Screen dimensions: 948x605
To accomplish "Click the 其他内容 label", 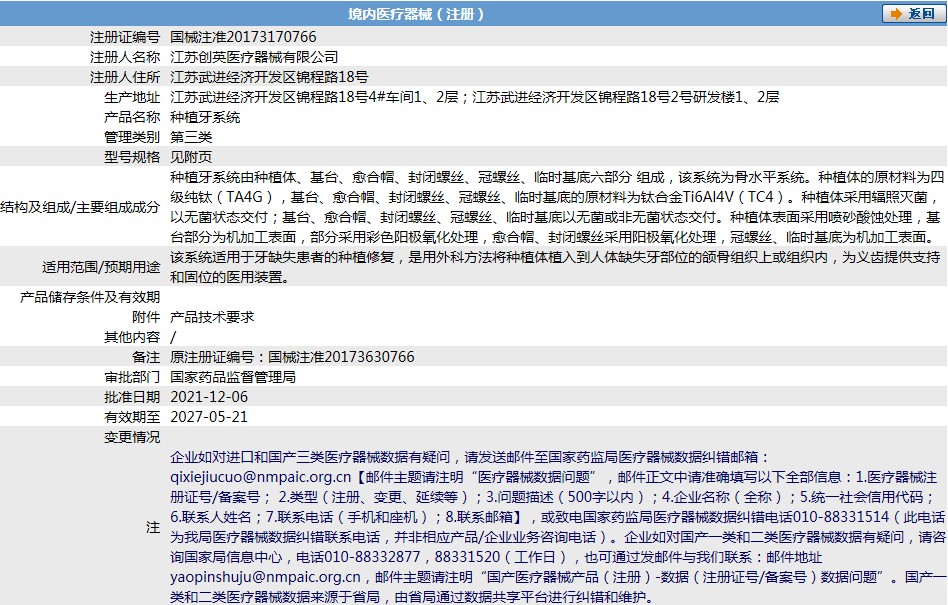I will [132, 337].
